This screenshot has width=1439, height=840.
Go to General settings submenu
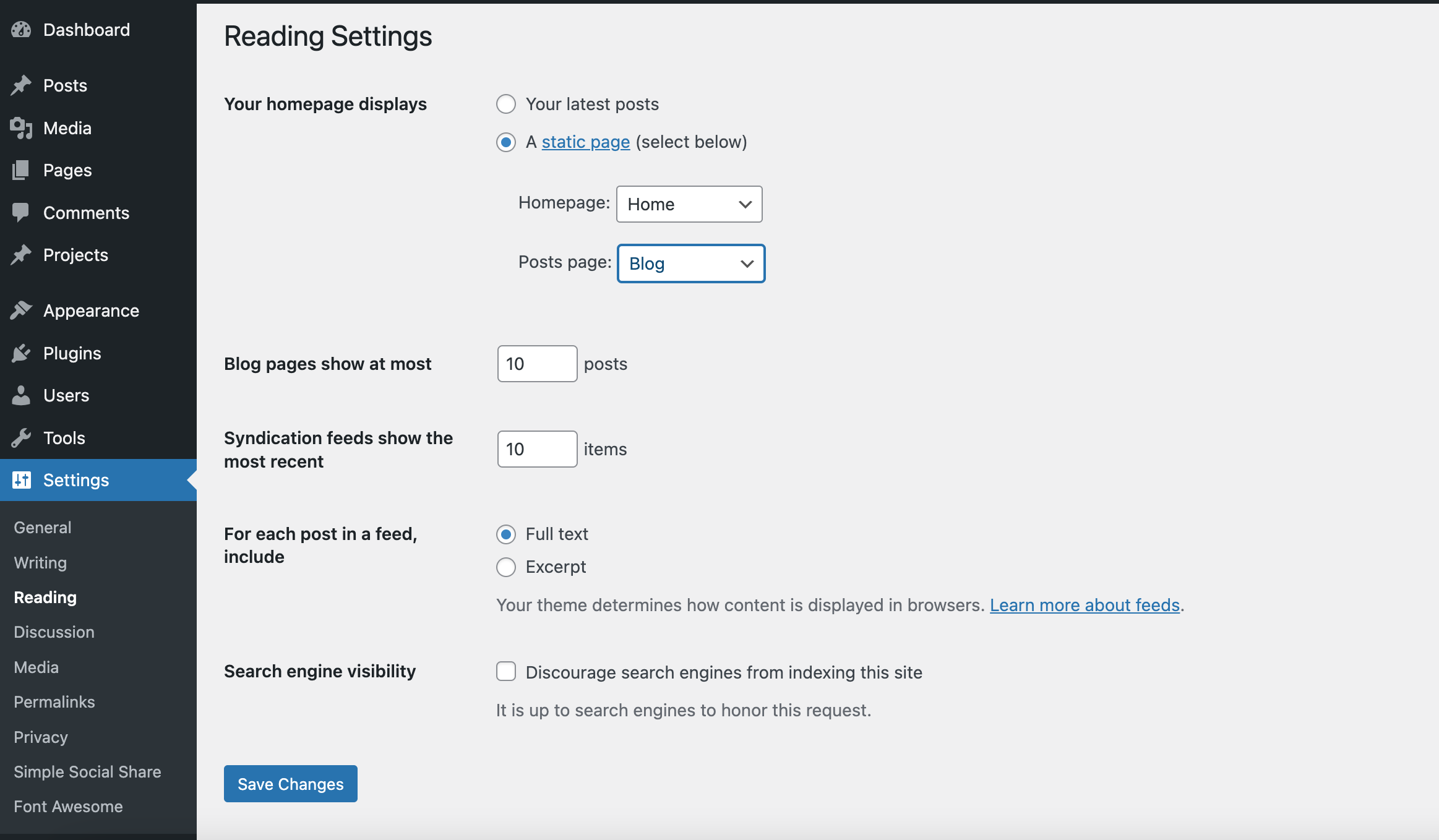click(43, 528)
